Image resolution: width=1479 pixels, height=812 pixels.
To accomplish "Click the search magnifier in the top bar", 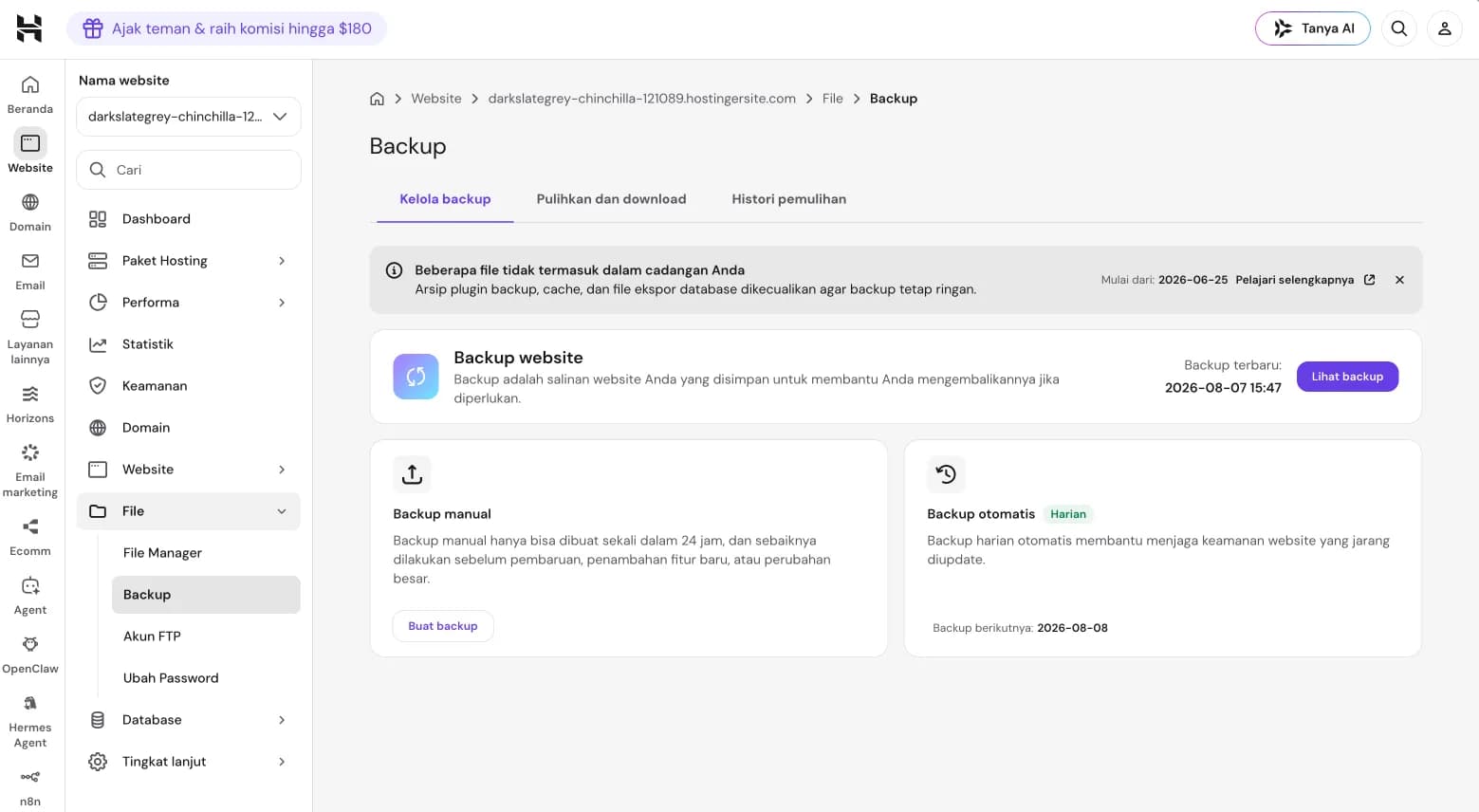I will click(1399, 28).
